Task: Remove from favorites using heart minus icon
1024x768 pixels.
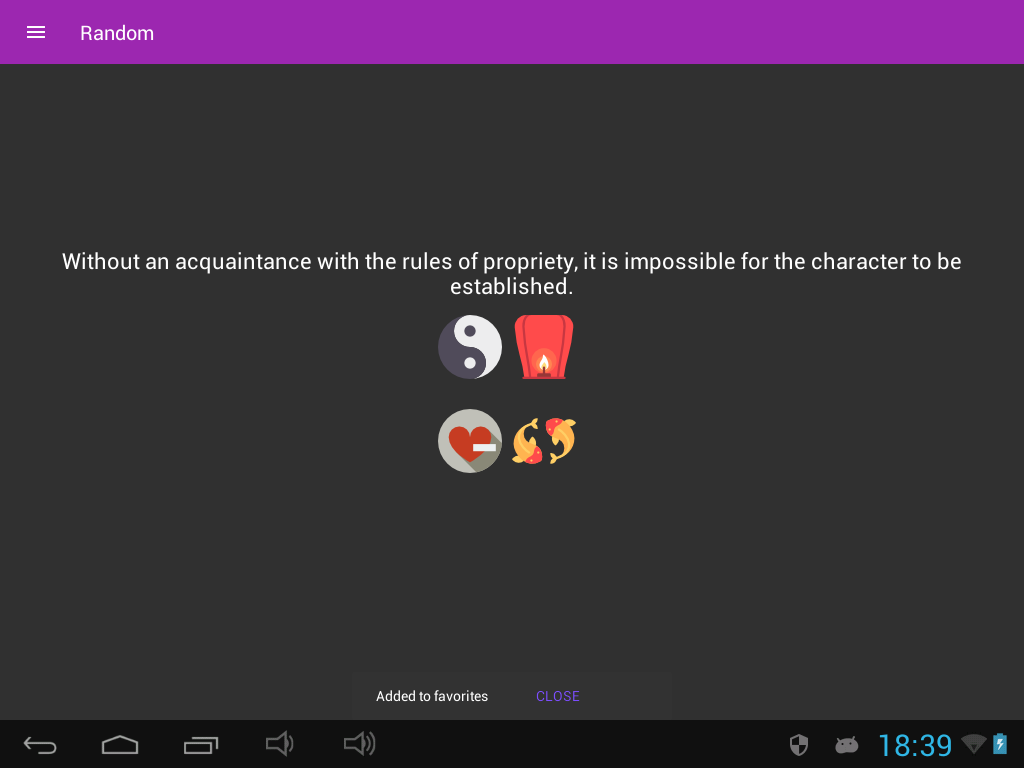Action: point(470,441)
